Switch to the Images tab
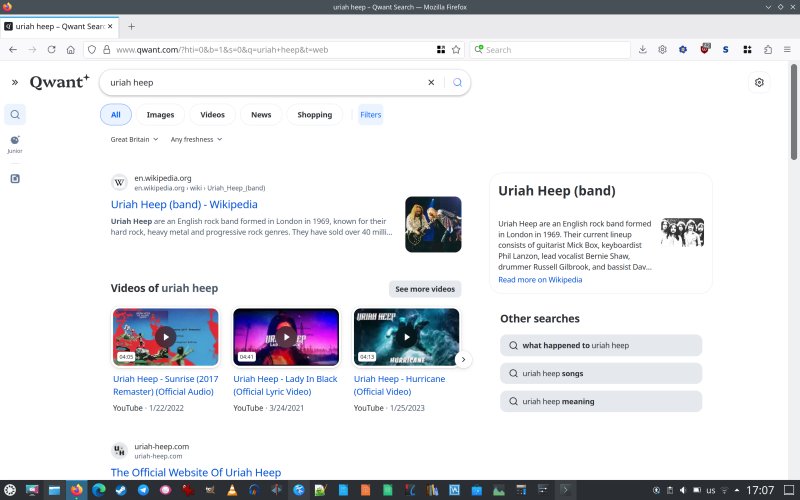Viewport: 800px width, 500px height. [160, 115]
